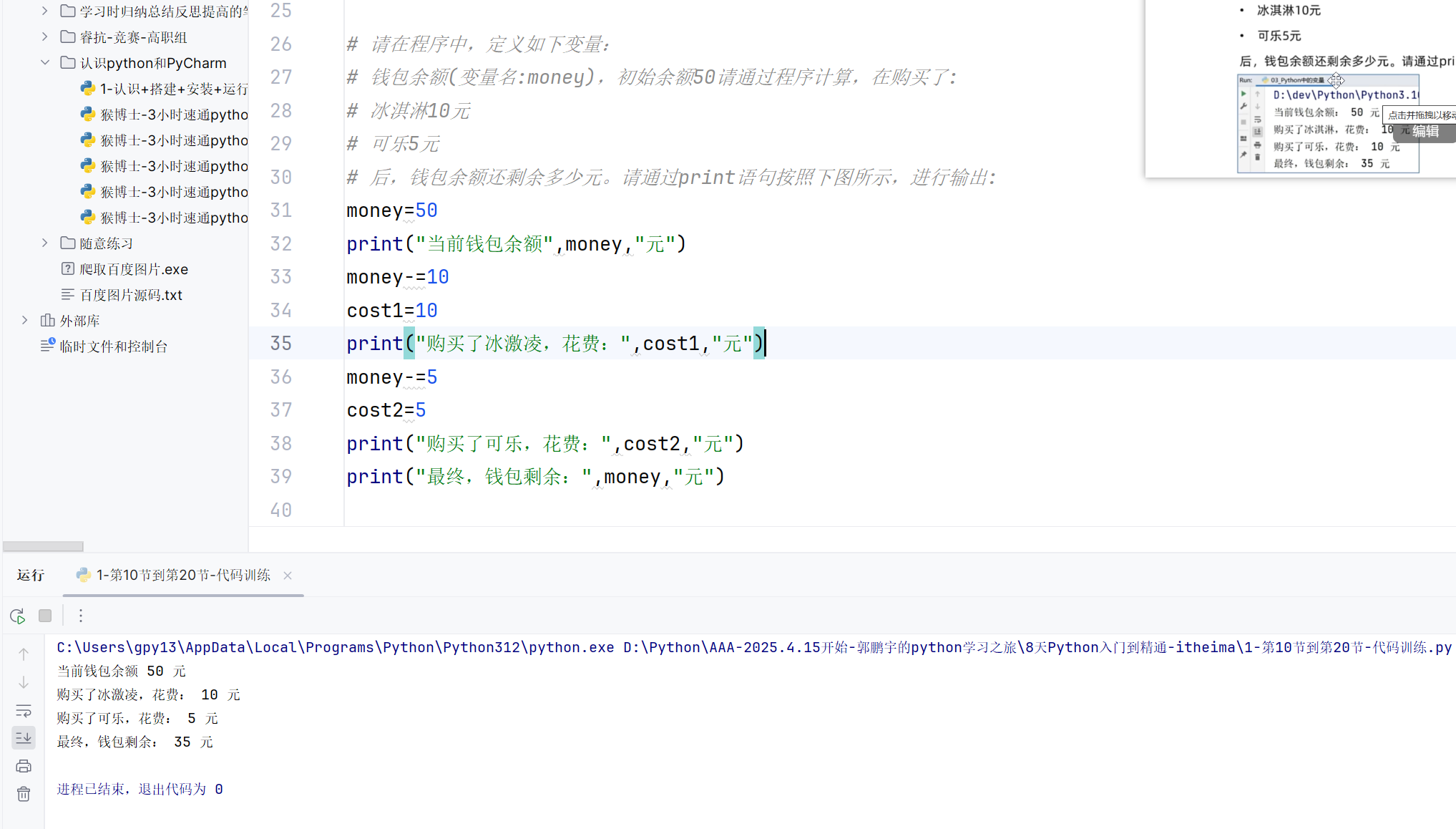This screenshot has height=829, width=1456.
Task: Click the print icon in console sidebar
Action: 24,766
